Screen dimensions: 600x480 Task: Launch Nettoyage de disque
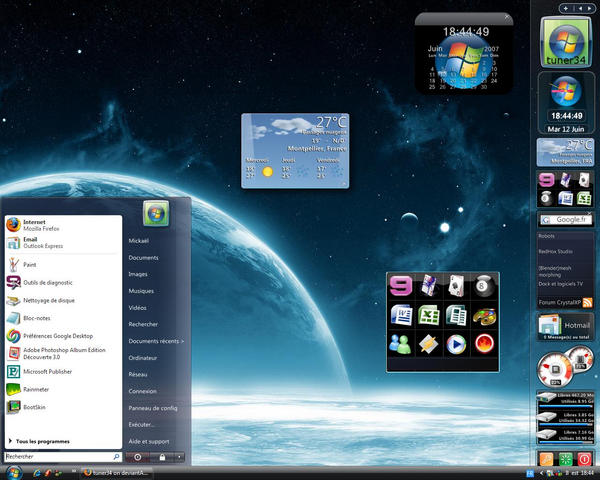coord(64,300)
